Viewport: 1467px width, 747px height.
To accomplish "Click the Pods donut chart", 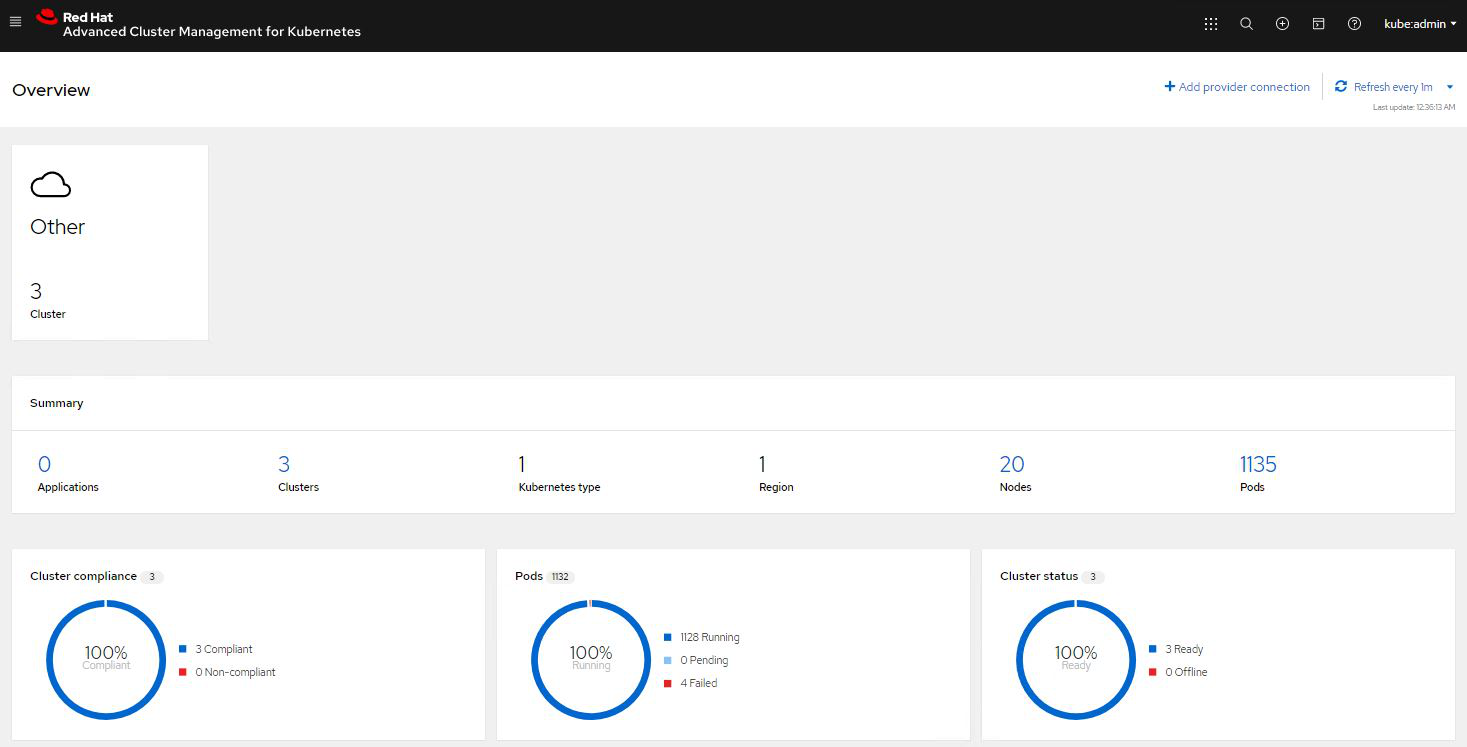I will click(x=591, y=659).
